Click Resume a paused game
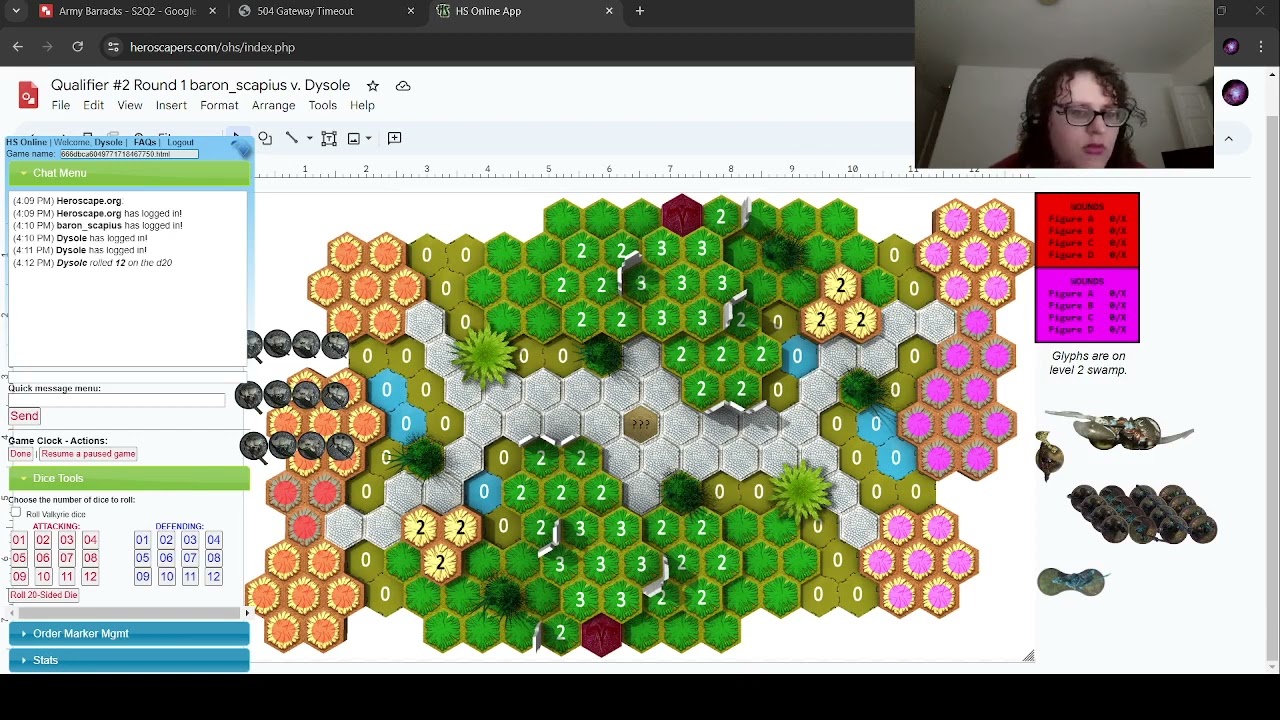 tap(88, 454)
